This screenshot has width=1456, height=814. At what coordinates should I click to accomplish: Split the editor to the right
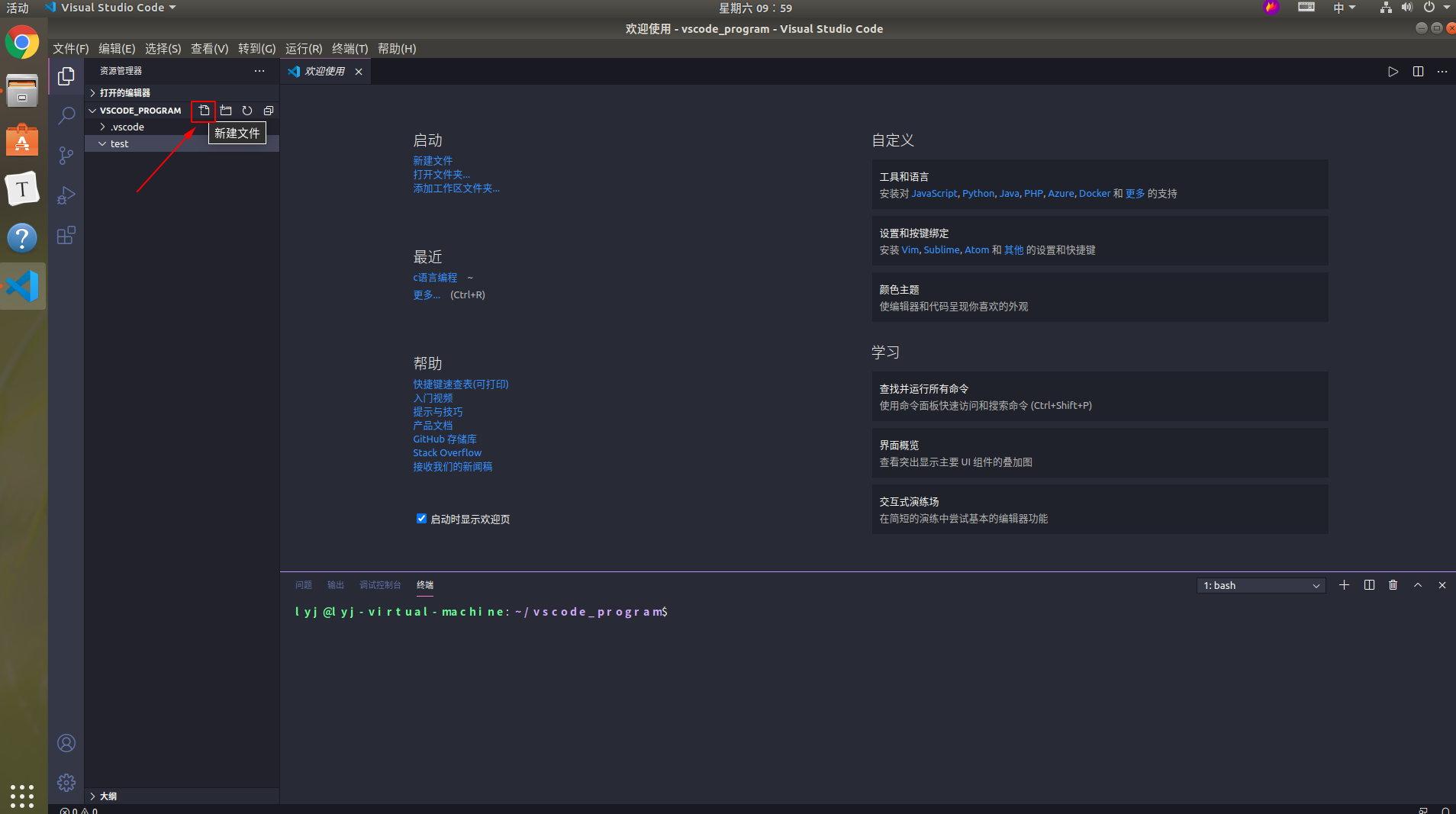click(1419, 72)
